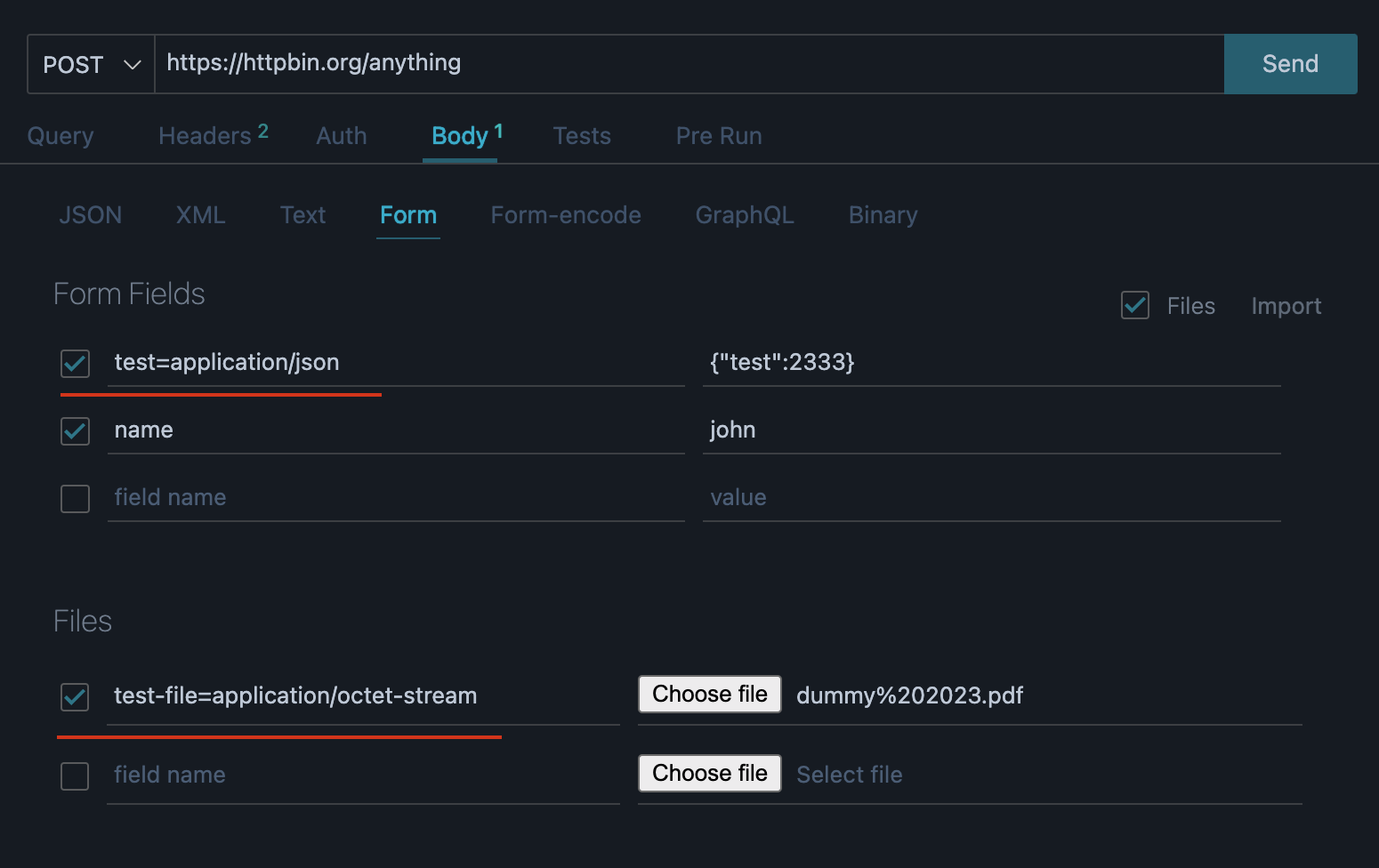This screenshot has height=868, width=1379.
Task: Choose a file for the empty file row
Action: [709, 773]
